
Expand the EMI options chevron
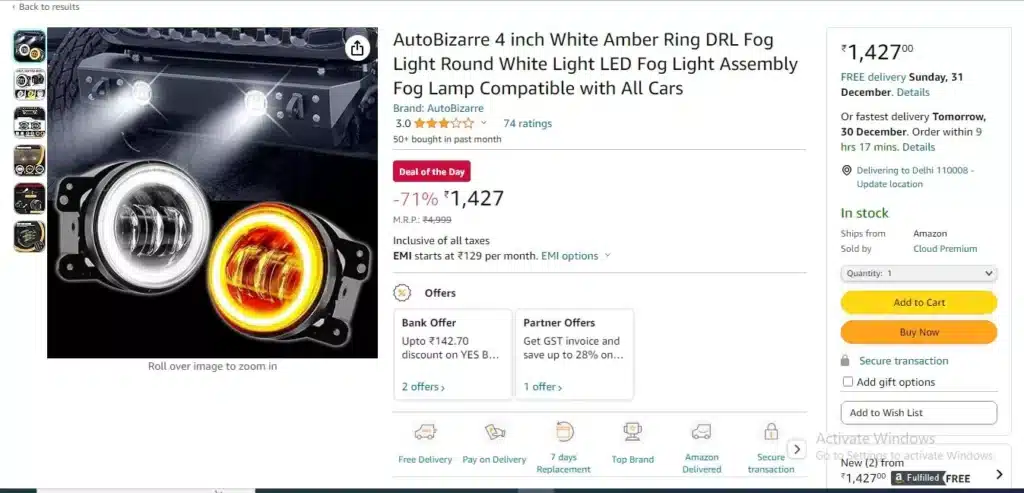click(607, 256)
